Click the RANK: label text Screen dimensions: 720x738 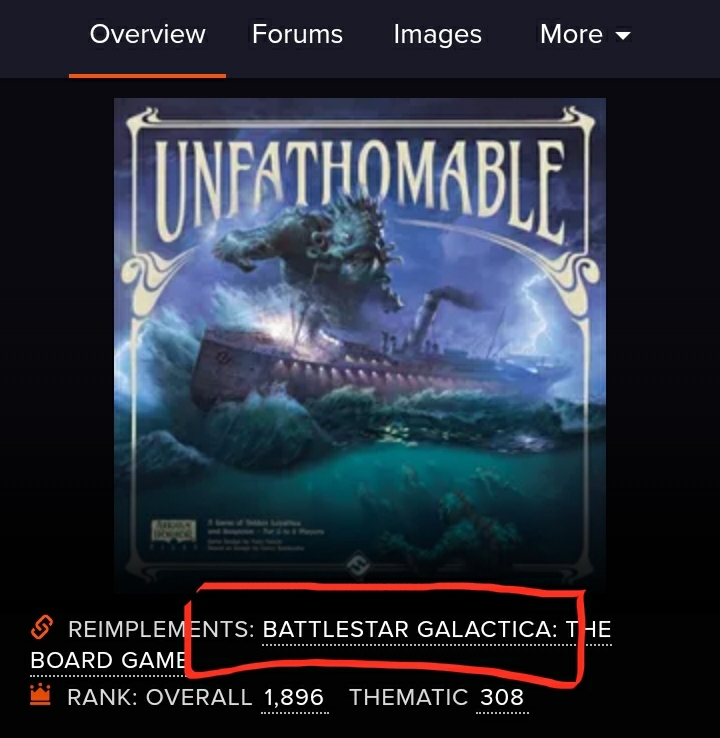pos(102,697)
